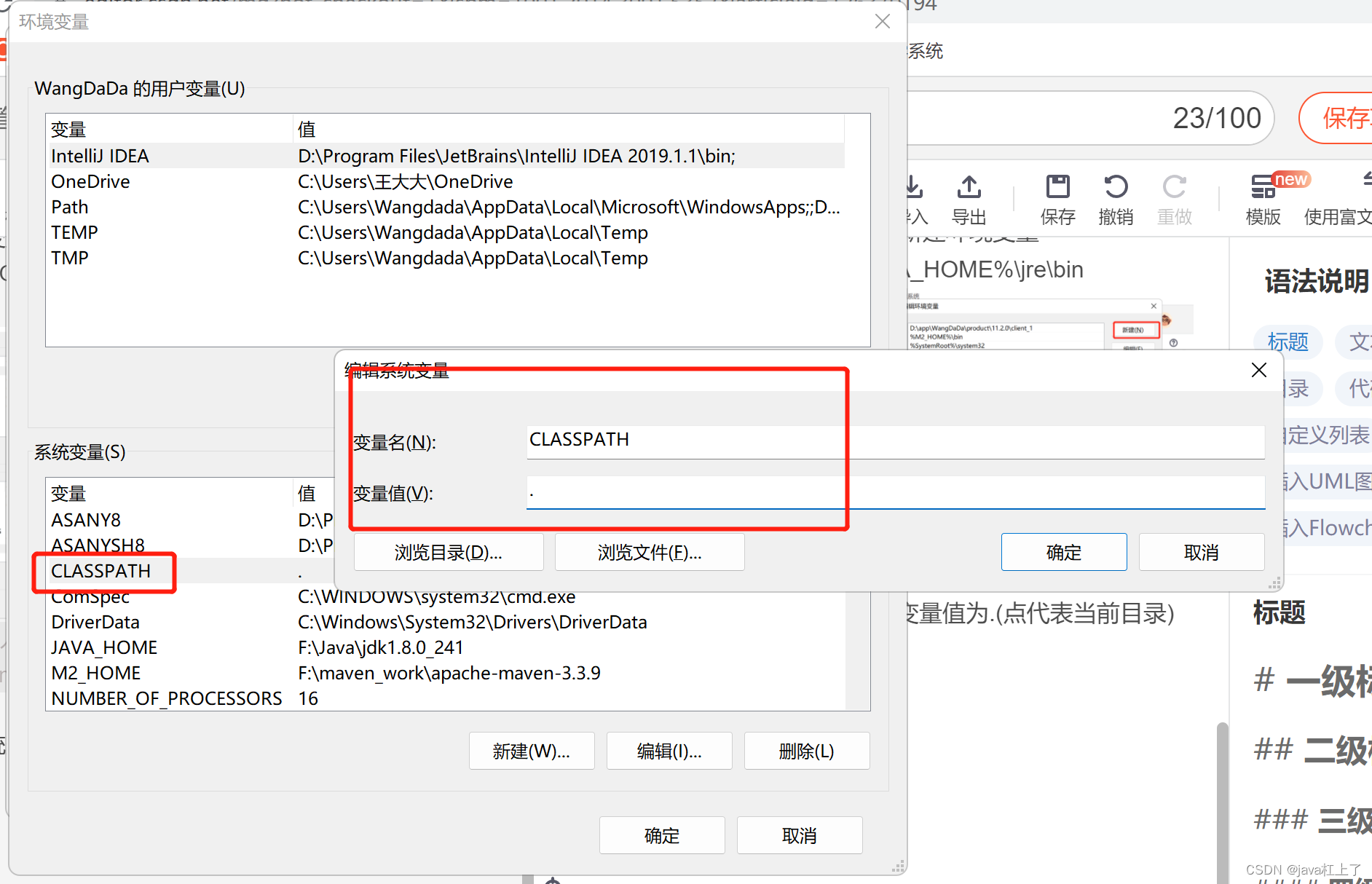The height and width of the screenshot is (884, 1372).
Task: Click the 变量值 input field
Action: click(895, 492)
